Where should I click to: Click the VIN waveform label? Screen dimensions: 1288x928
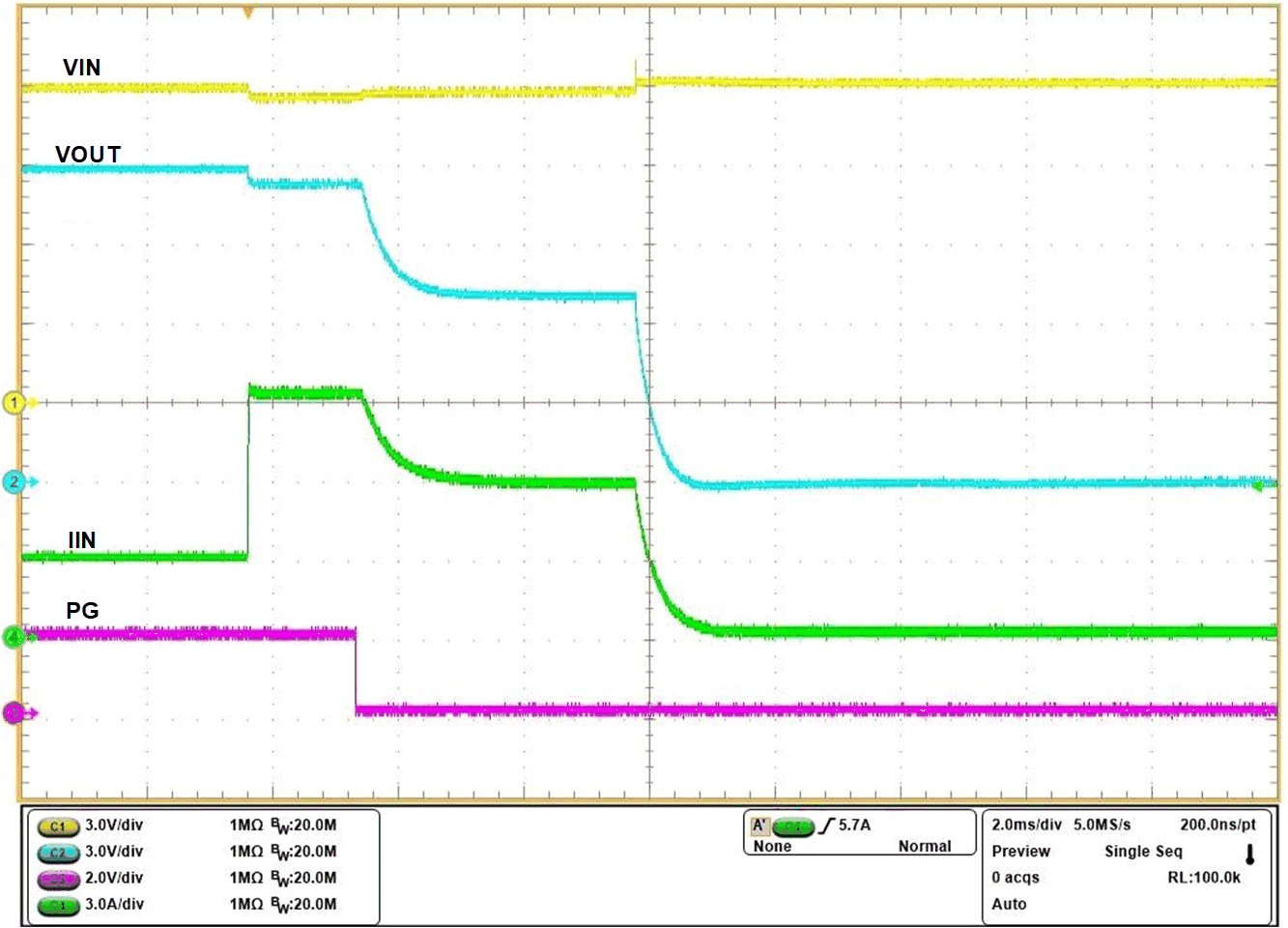(81, 67)
